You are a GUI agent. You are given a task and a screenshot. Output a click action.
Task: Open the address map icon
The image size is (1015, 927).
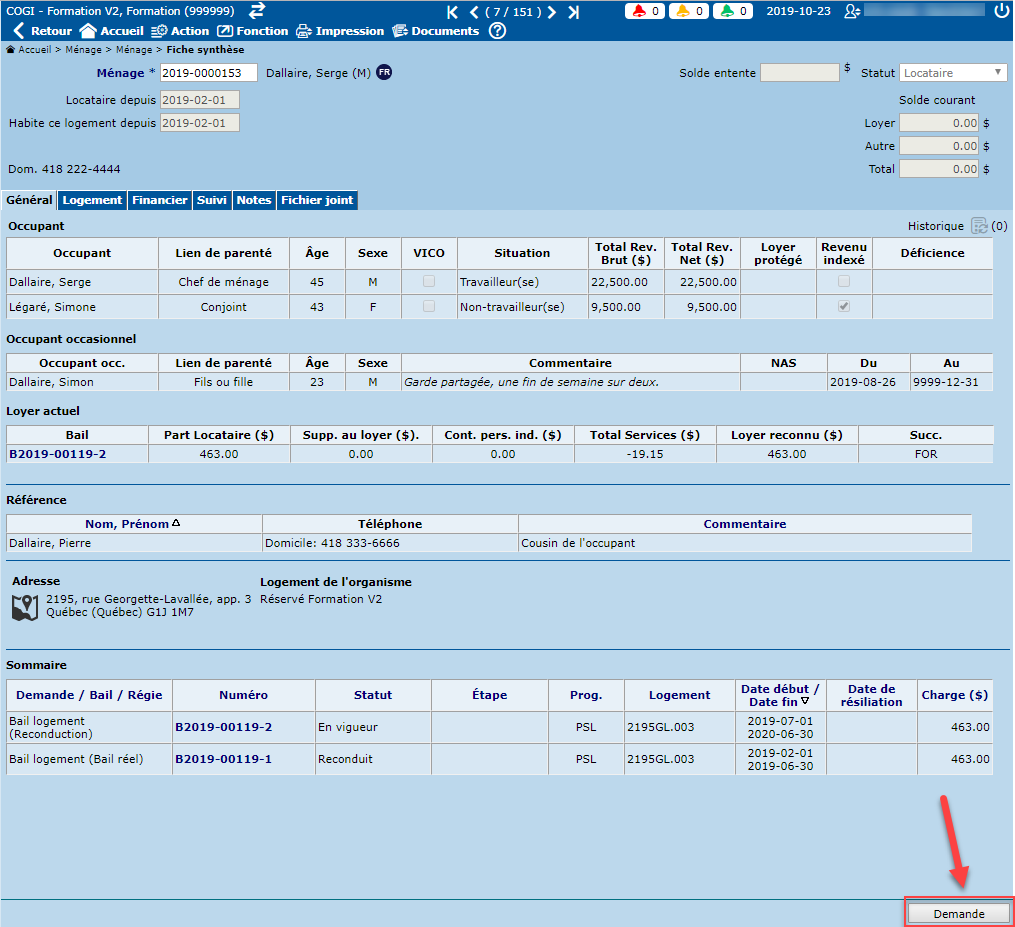26,606
